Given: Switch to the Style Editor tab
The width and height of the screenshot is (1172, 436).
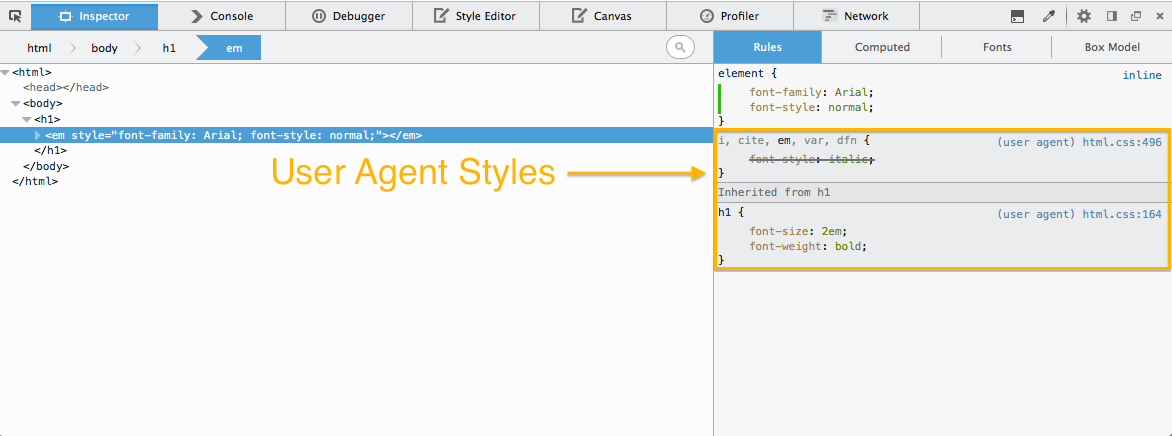Looking at the screenshot, I should click(474, 16).
